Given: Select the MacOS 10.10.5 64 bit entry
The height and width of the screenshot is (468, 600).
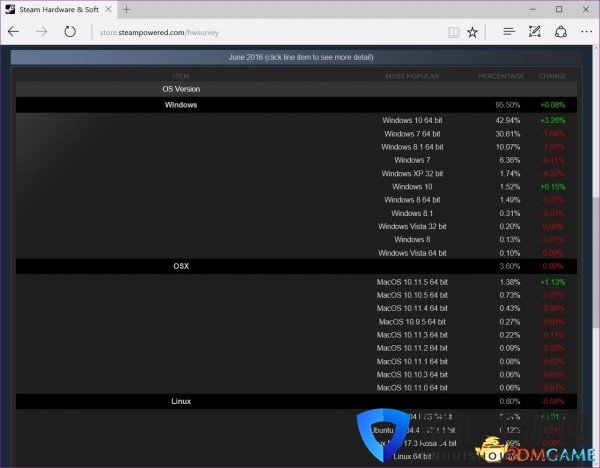Looking at the screenshot, I should point(412,295).
